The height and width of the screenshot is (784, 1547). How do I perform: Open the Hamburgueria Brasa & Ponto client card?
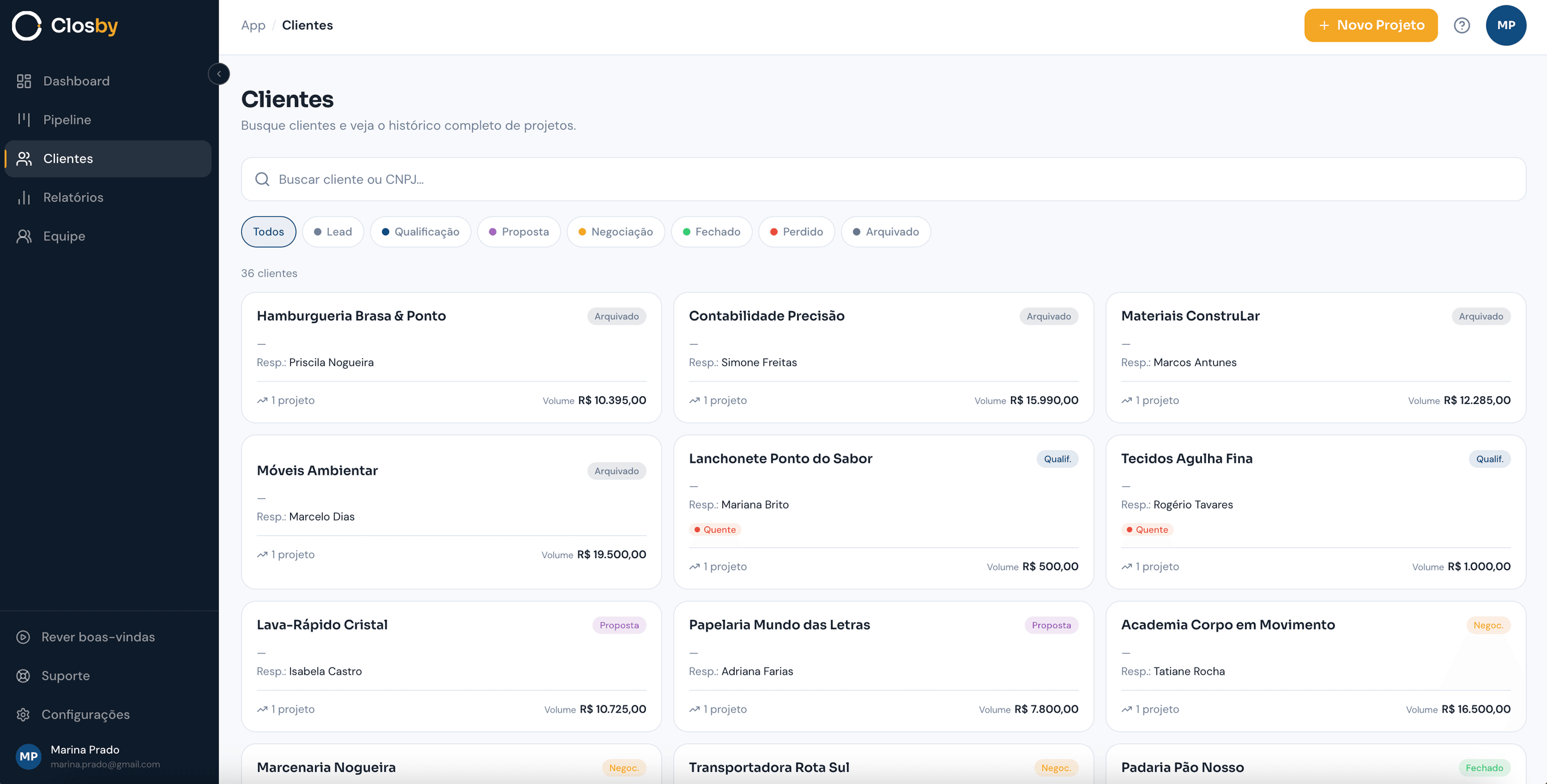pos(451,358)
